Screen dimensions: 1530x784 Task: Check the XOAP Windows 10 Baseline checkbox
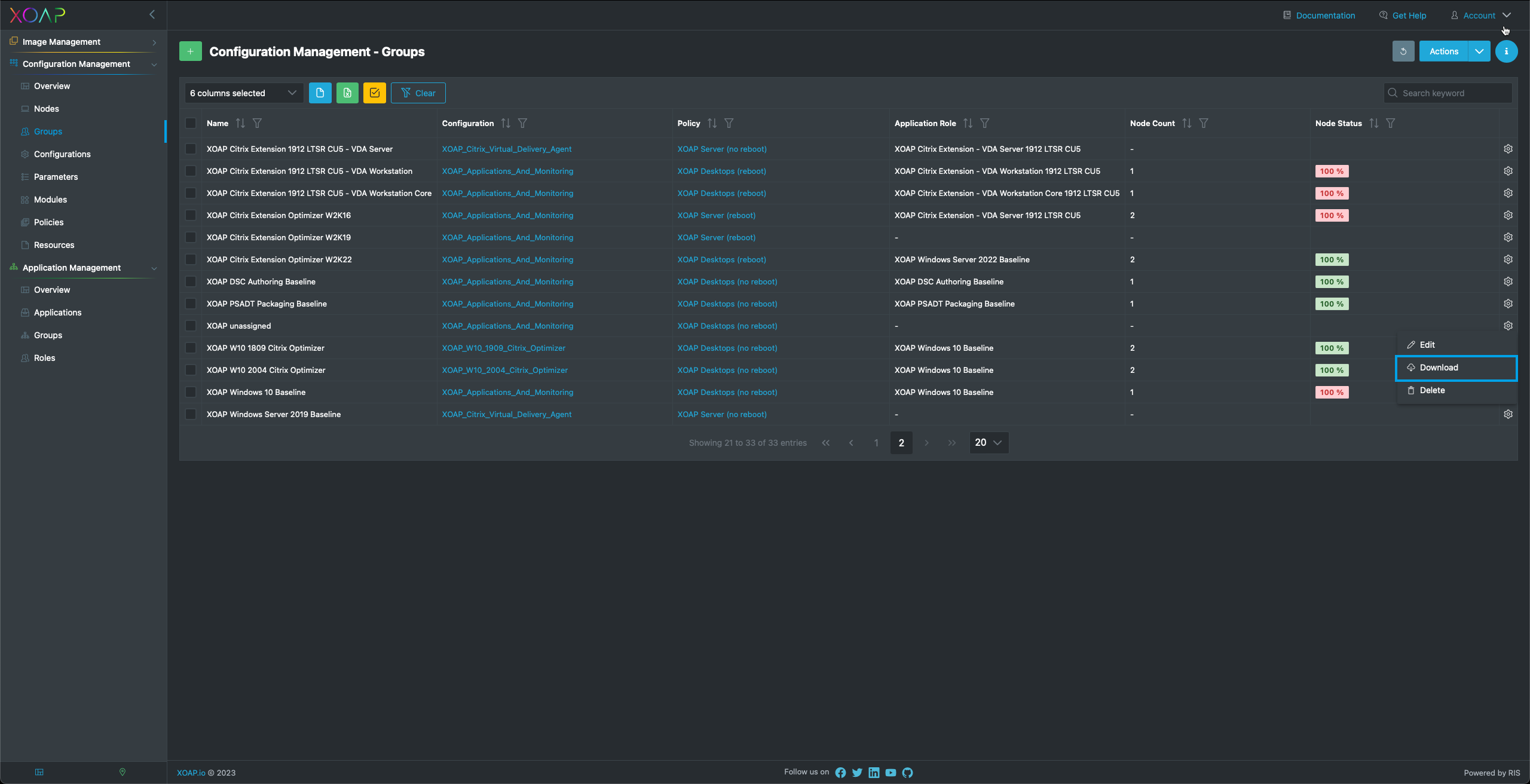191,392
